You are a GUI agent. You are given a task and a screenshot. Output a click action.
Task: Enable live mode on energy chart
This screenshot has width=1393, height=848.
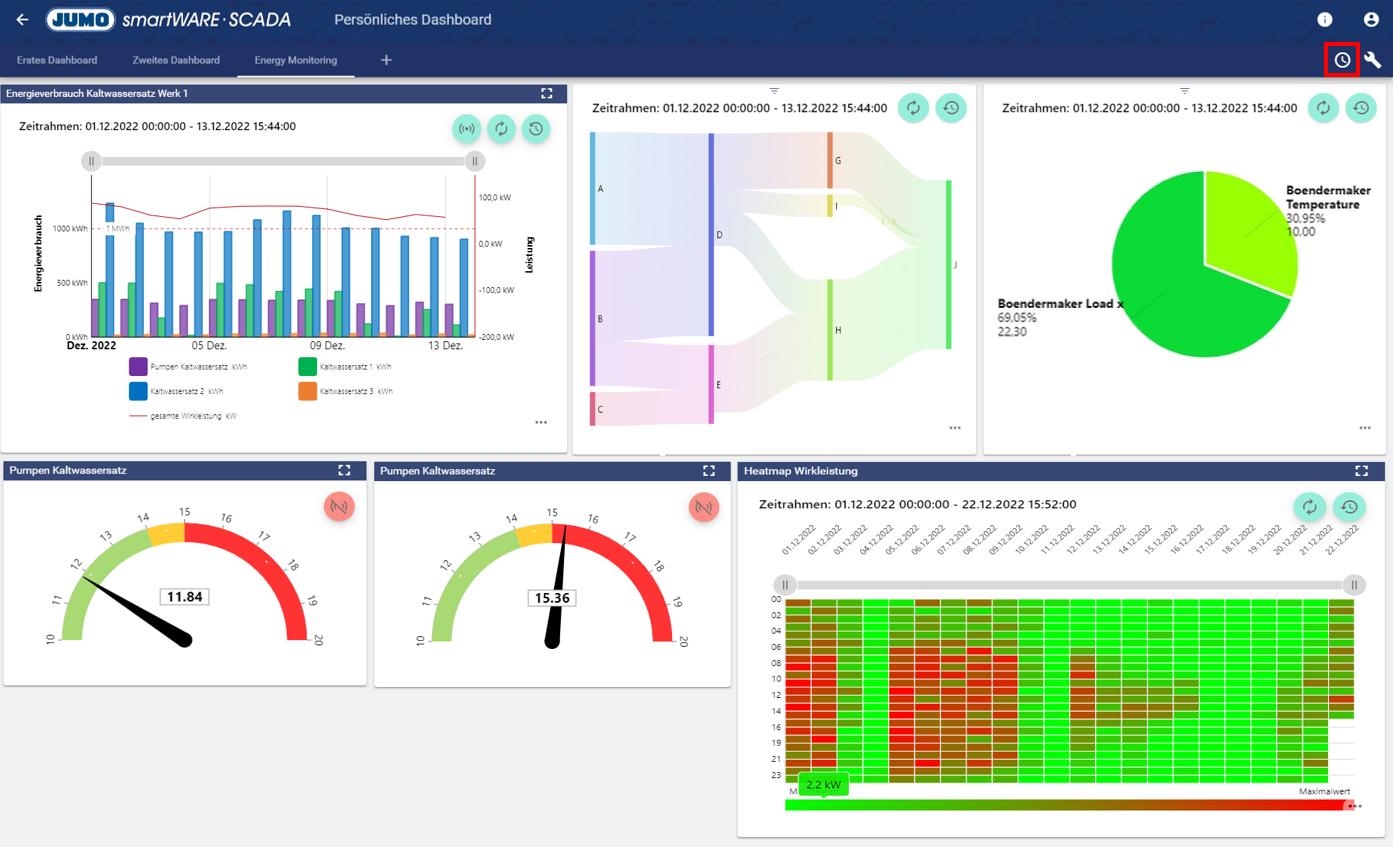click(466, 128)
